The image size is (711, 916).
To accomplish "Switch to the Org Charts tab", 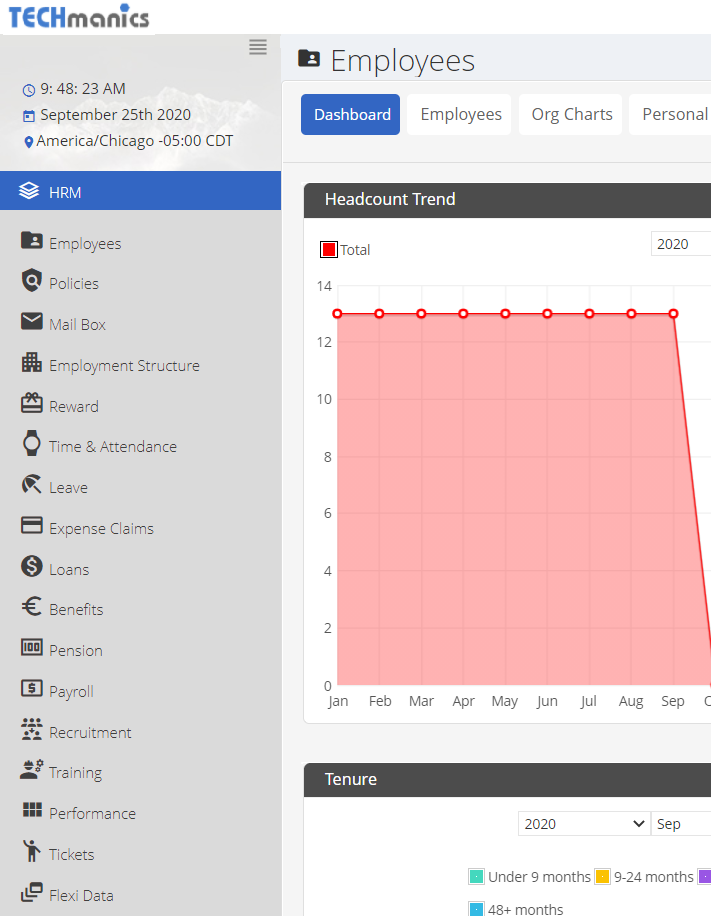I will 570,114.
